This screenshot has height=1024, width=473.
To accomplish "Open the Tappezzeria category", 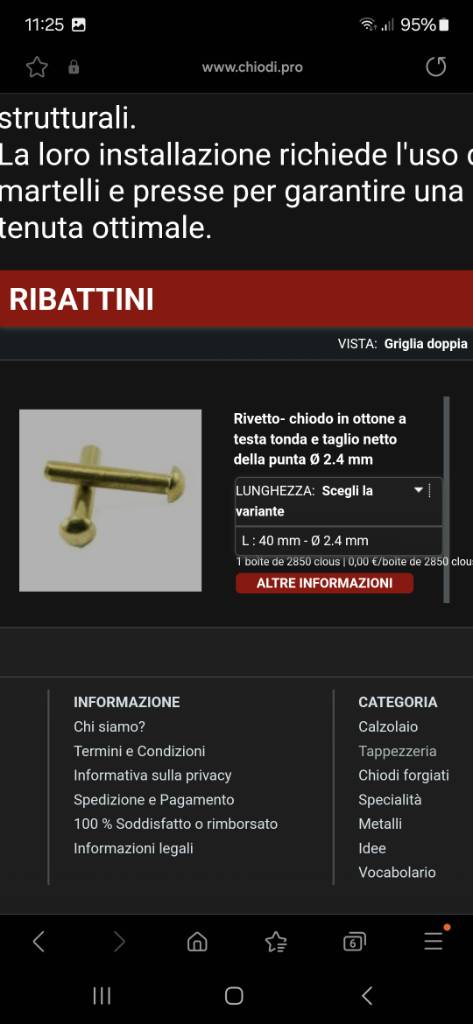I will (x=397, y=751).
